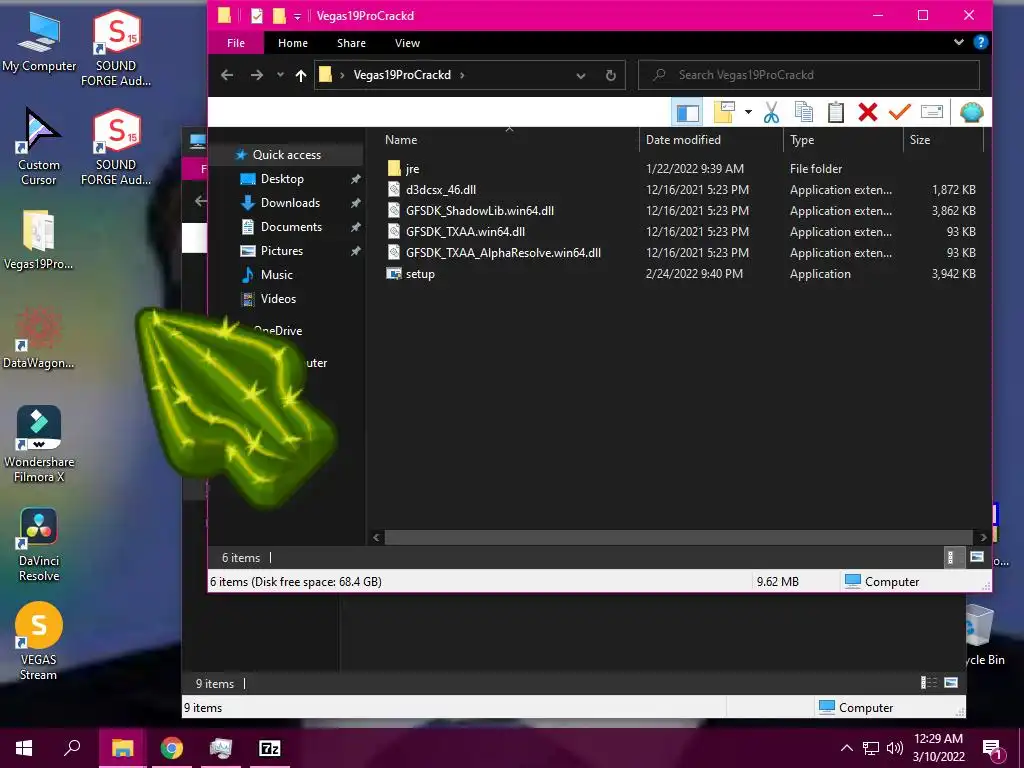
Task: Click the Search Vegas19ProCrackd field
Action: (x=808, y=75)
